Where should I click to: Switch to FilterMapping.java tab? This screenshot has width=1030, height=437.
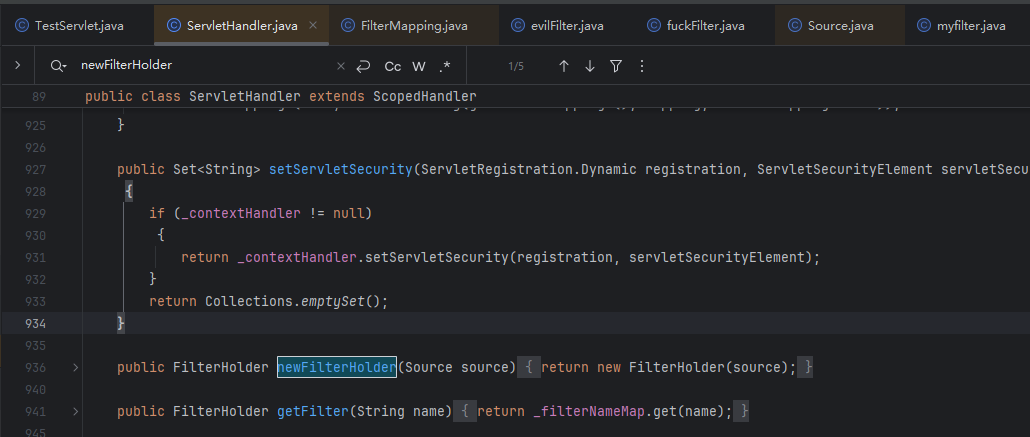(413, 25)
